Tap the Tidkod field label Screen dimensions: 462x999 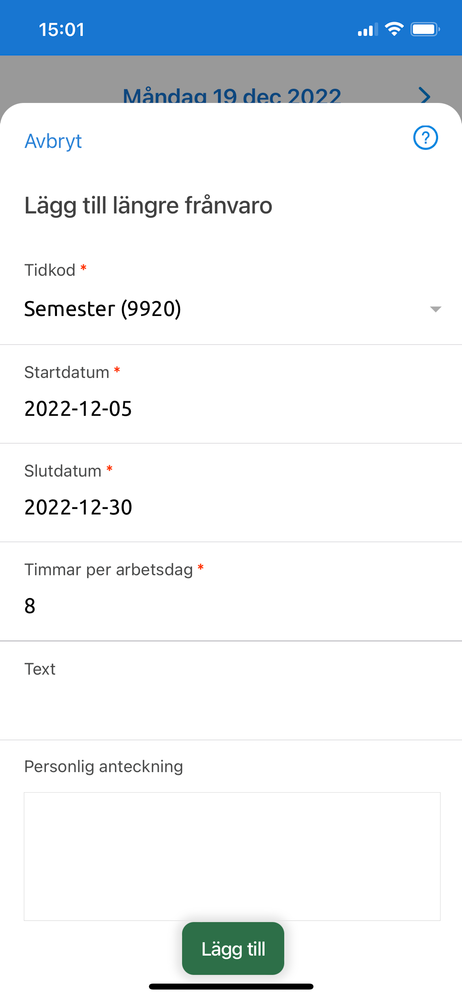click(x=50, y=270)
